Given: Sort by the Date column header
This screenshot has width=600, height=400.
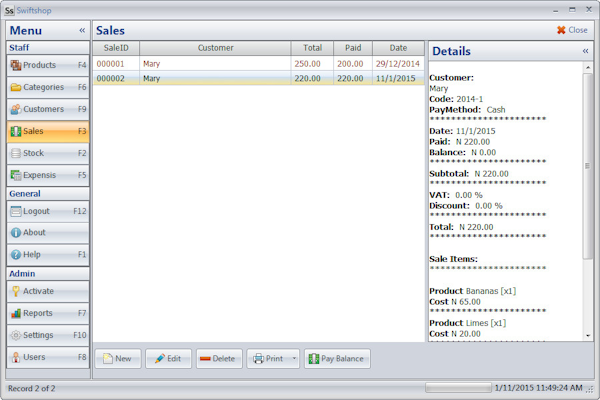Looking at the screenshot, I should pyautogui.click(x=398, y=48).
